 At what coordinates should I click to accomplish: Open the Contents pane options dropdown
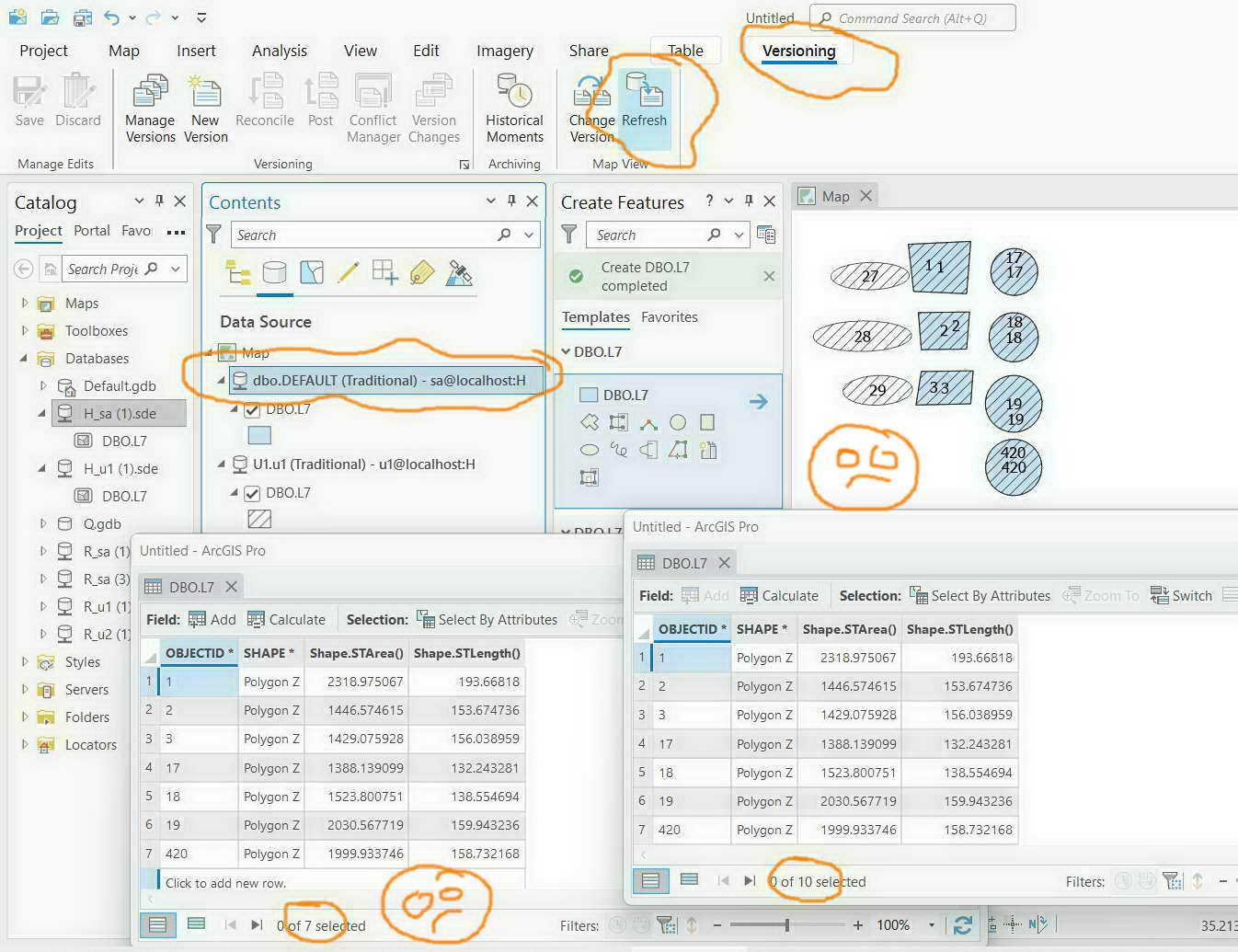click(491, 201)
